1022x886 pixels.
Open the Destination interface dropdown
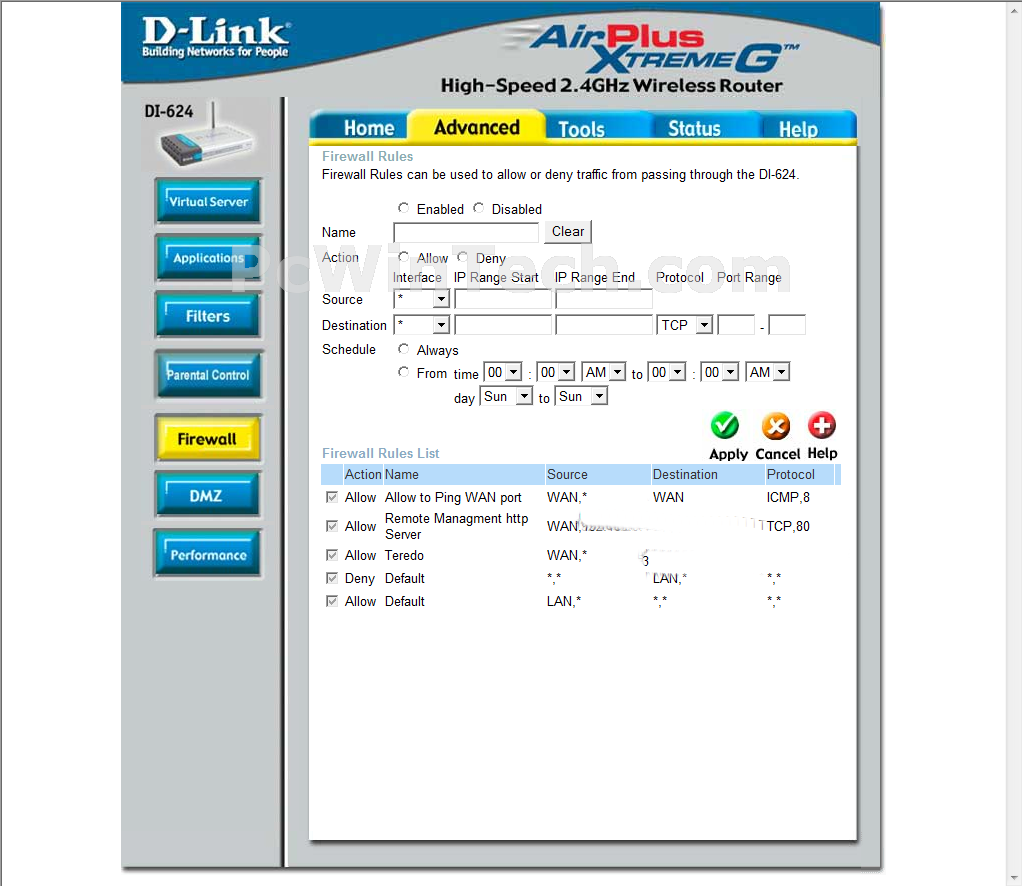click(x=421, y=324)
